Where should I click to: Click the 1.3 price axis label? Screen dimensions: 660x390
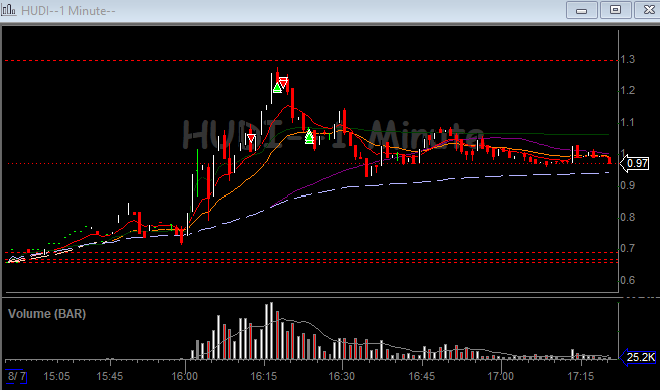628,59
